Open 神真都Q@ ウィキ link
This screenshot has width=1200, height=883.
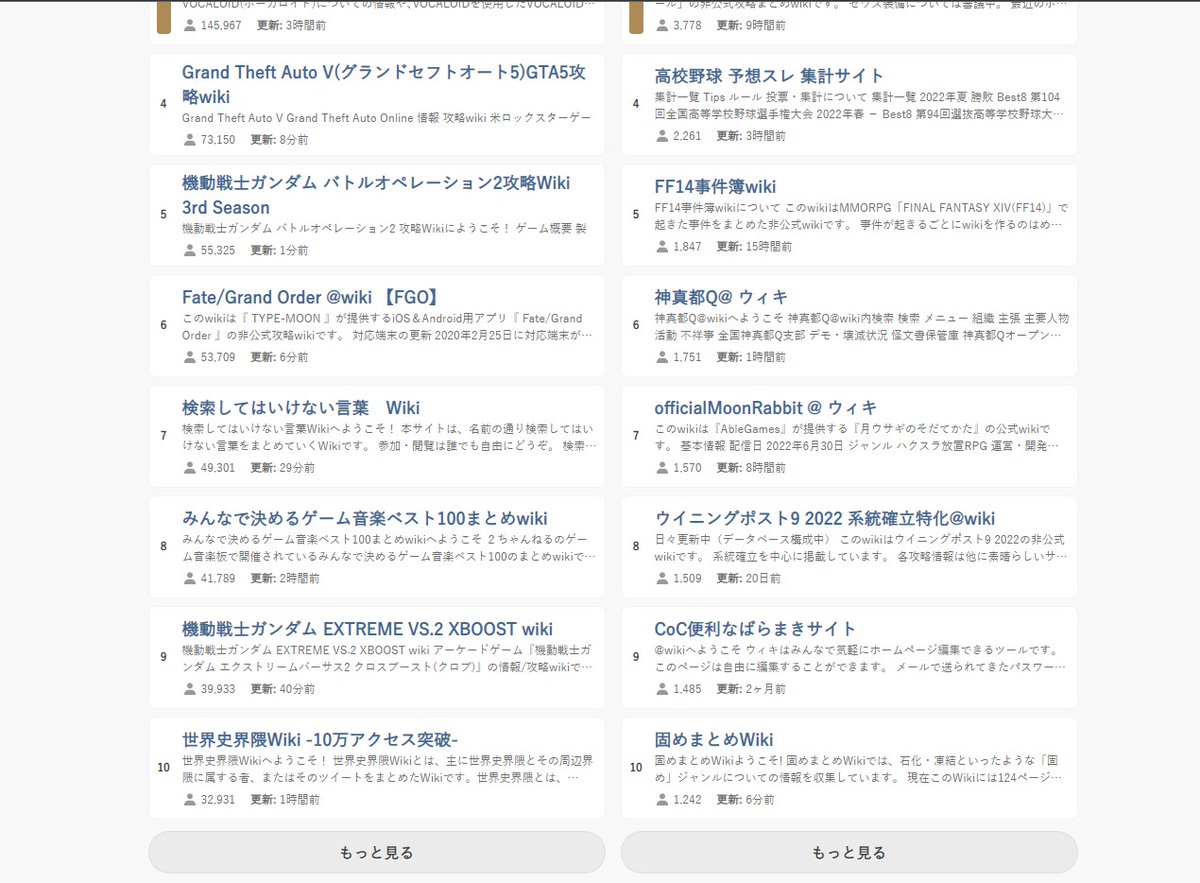point(721,297)
